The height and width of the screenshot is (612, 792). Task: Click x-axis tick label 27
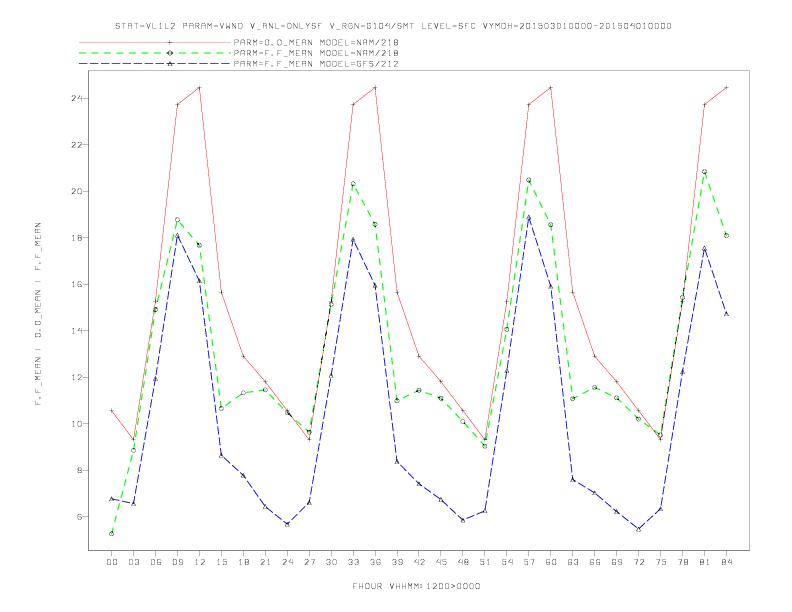[309, 562]
